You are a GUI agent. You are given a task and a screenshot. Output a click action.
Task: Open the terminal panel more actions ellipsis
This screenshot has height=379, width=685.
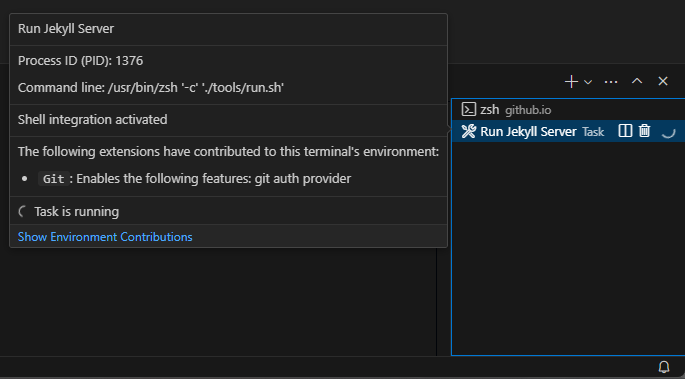point(611,82)
